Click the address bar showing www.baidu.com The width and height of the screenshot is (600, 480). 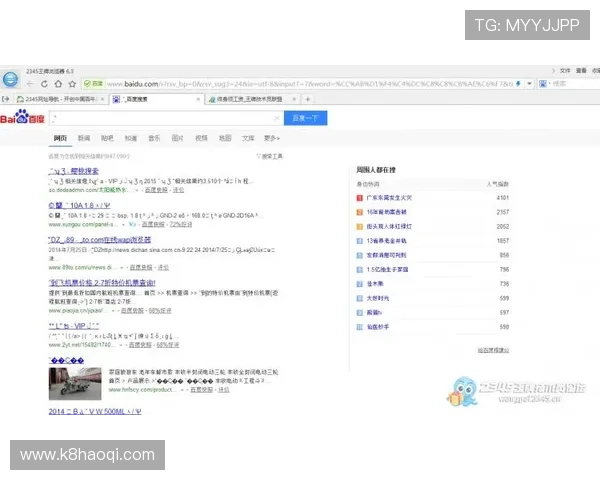coord(310,83)
